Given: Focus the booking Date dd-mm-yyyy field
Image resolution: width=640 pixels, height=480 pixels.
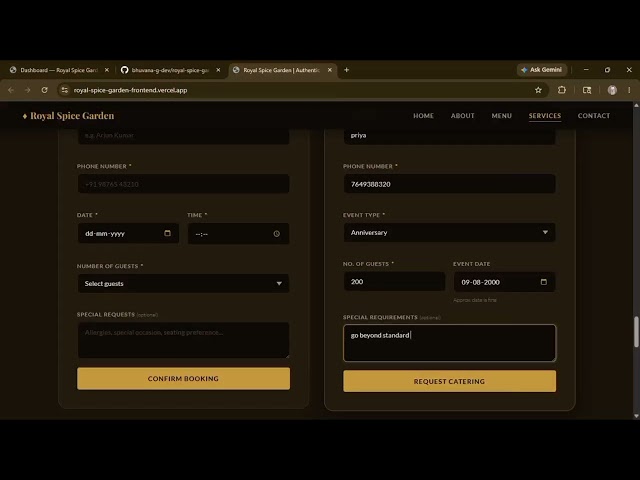Looking at the screenshot, I should click(x=128, y=233).
